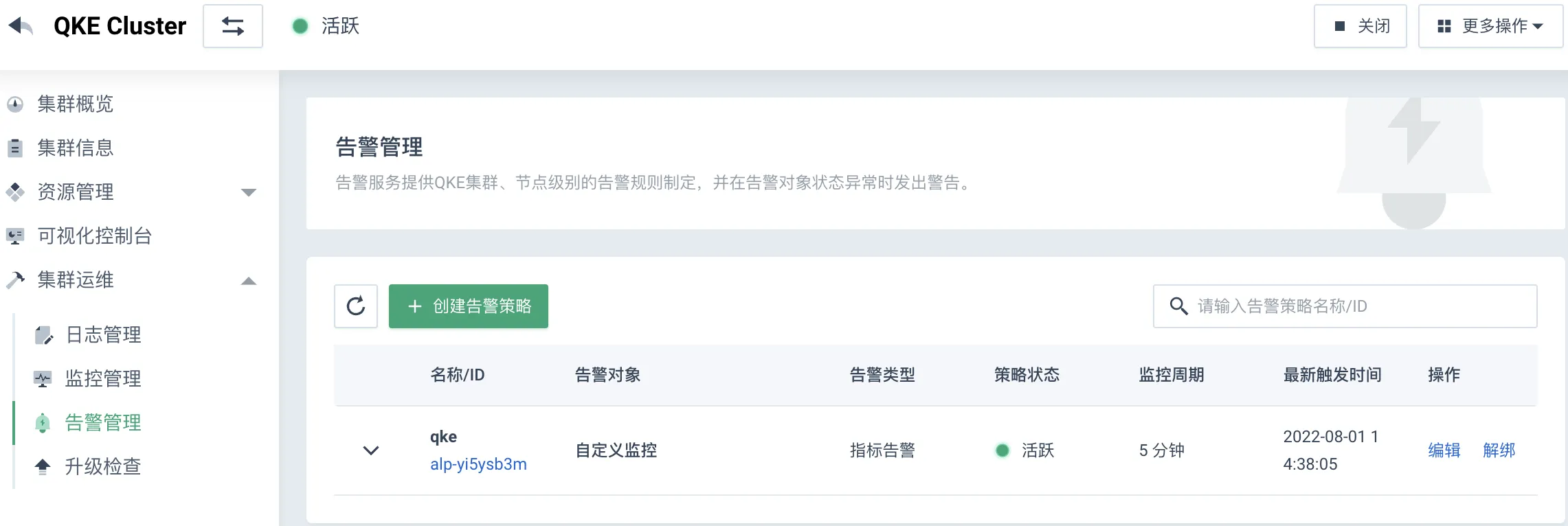Click the 关闭 cluster button
This screenshot has height=526, width=1568.
point(1360,26)
